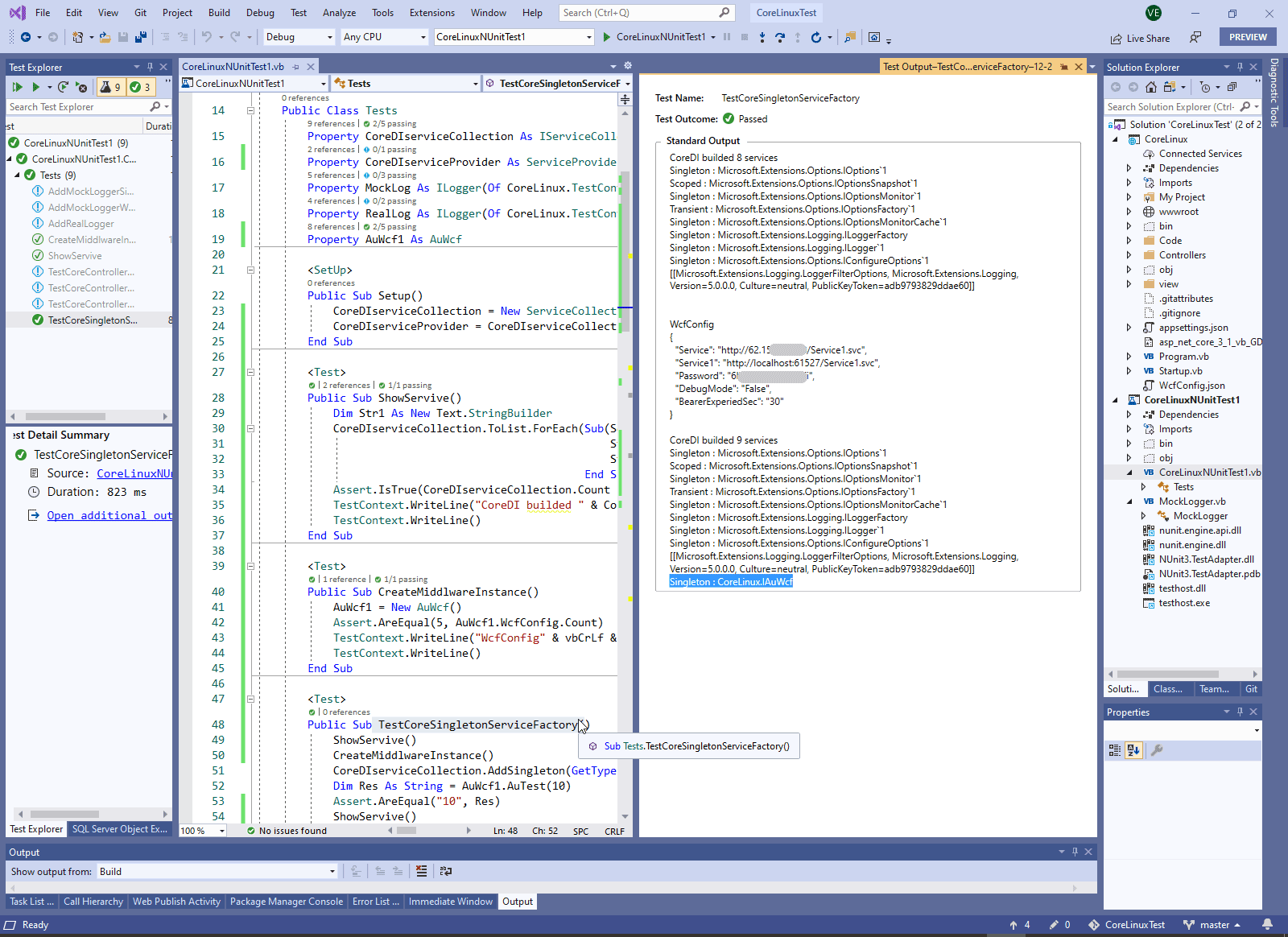The height and width of the screenshot is (937, 1288).
Task: Open editor settings gear above the code pane
Action: point(628,66)
